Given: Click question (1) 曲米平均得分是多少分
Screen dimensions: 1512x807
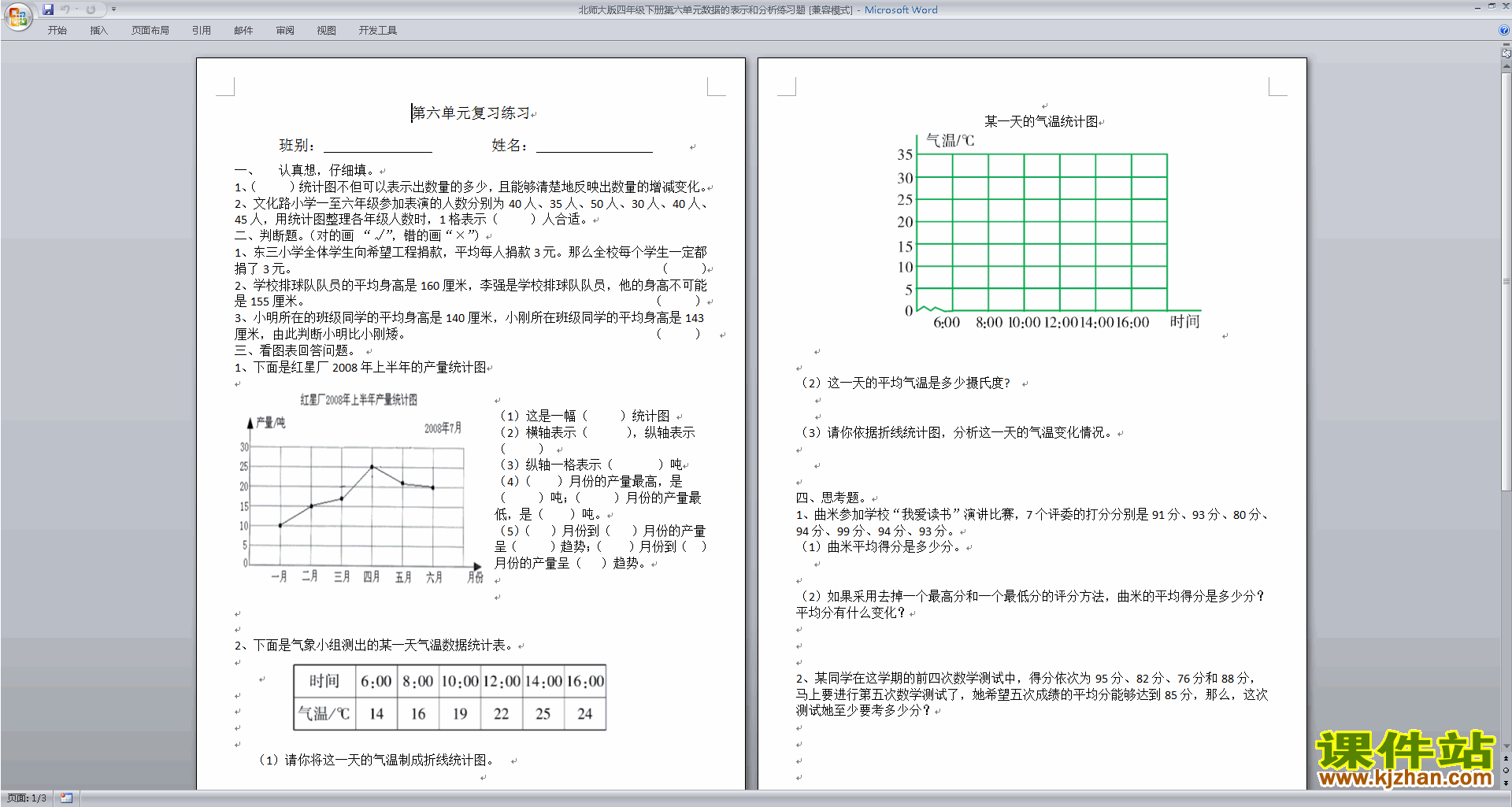Looking at the screenshot, I should coord(880,547).
